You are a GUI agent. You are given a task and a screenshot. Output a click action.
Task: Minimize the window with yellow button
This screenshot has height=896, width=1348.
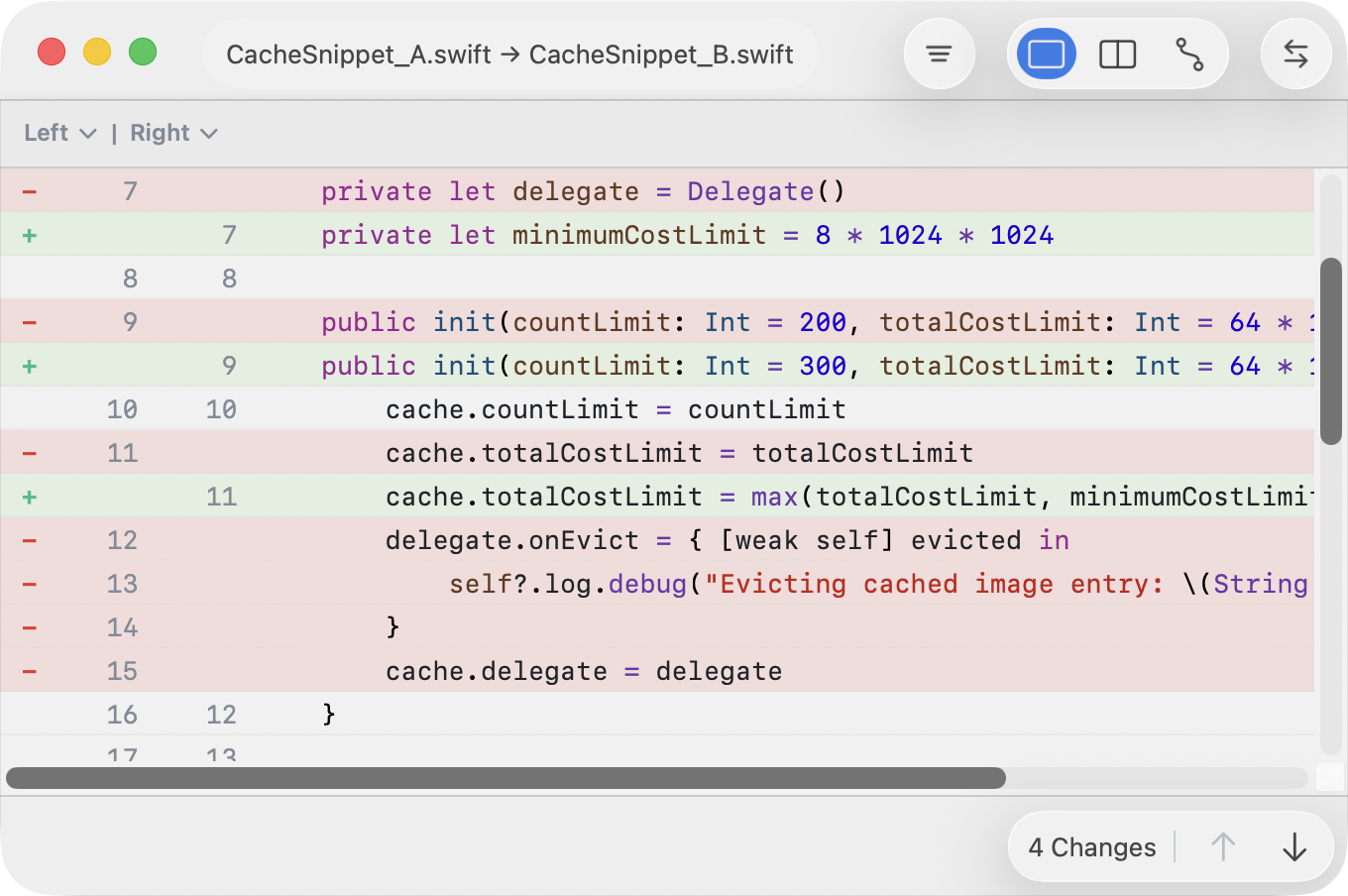click(97, 52)
